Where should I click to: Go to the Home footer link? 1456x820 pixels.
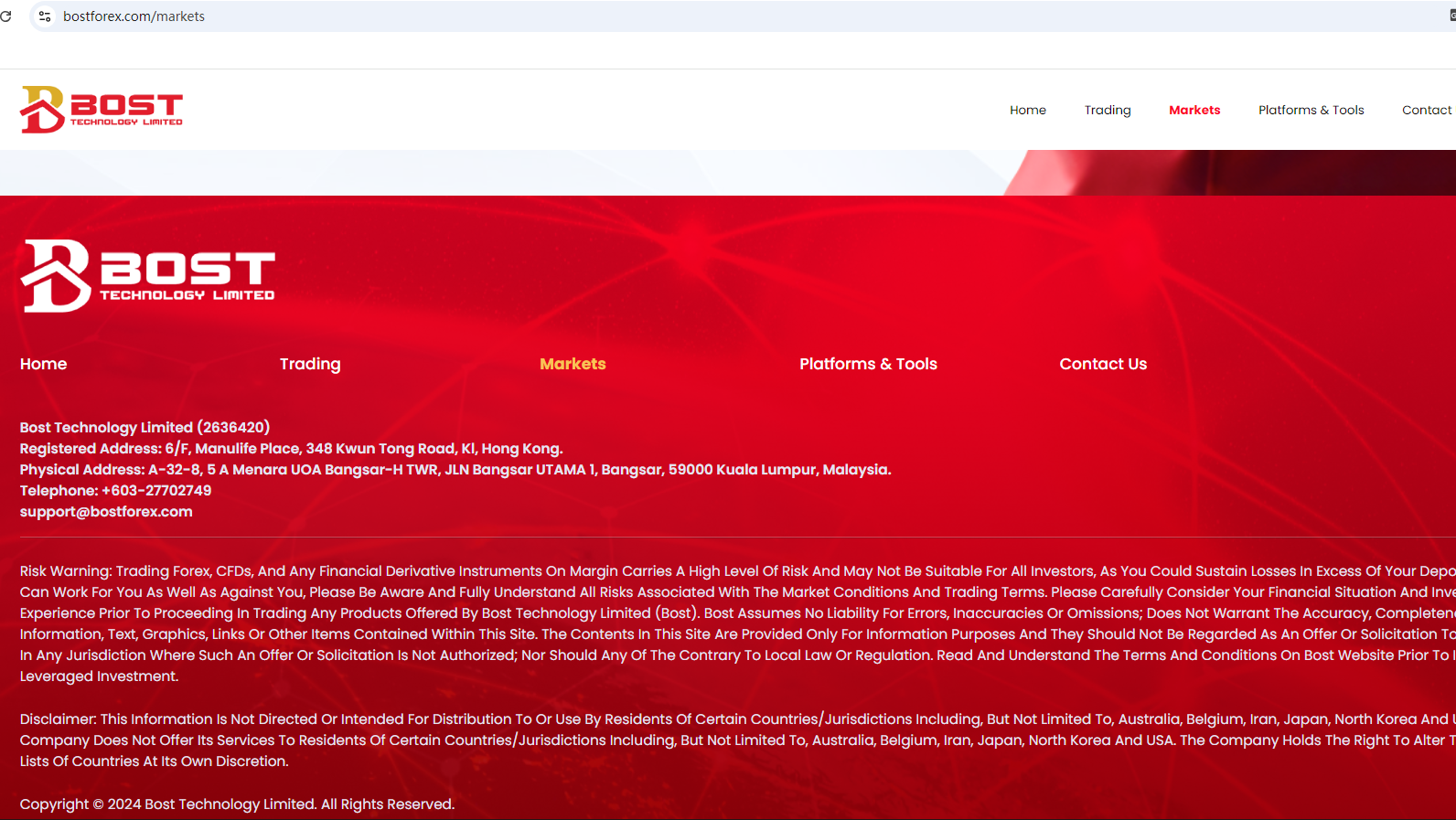pos(44,364)
